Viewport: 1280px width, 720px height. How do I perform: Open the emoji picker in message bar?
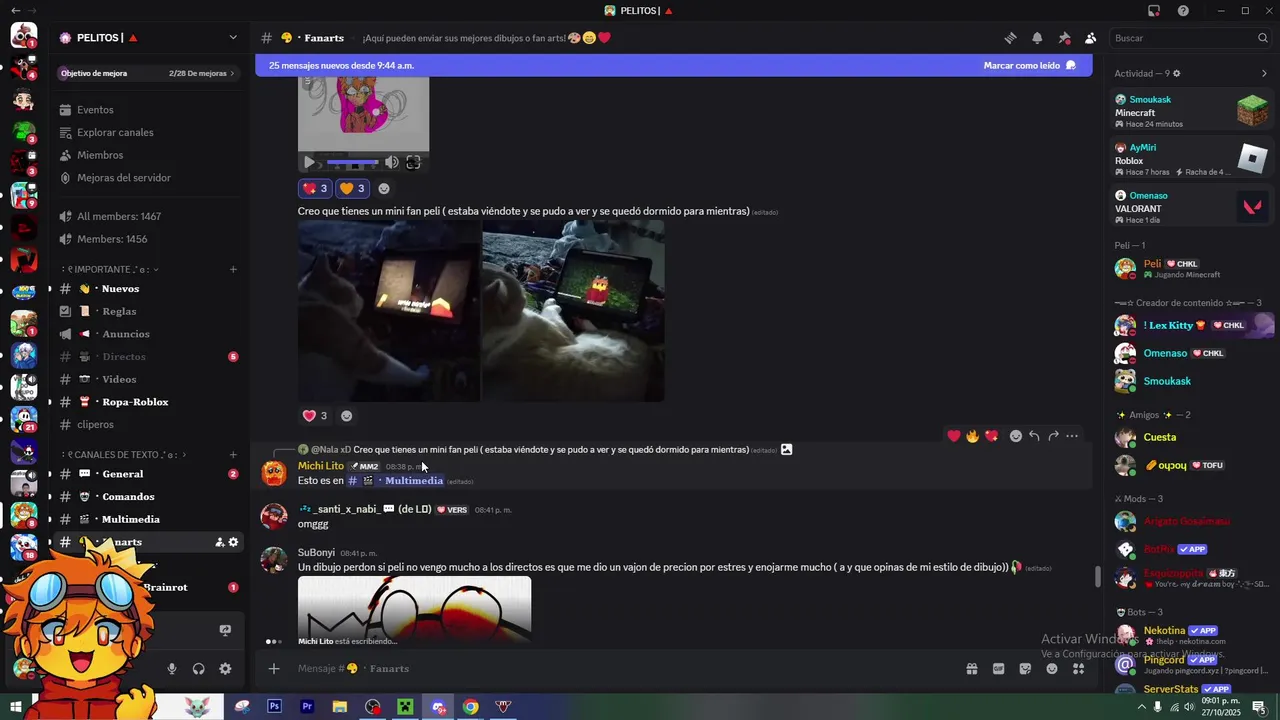point(1052,669)
